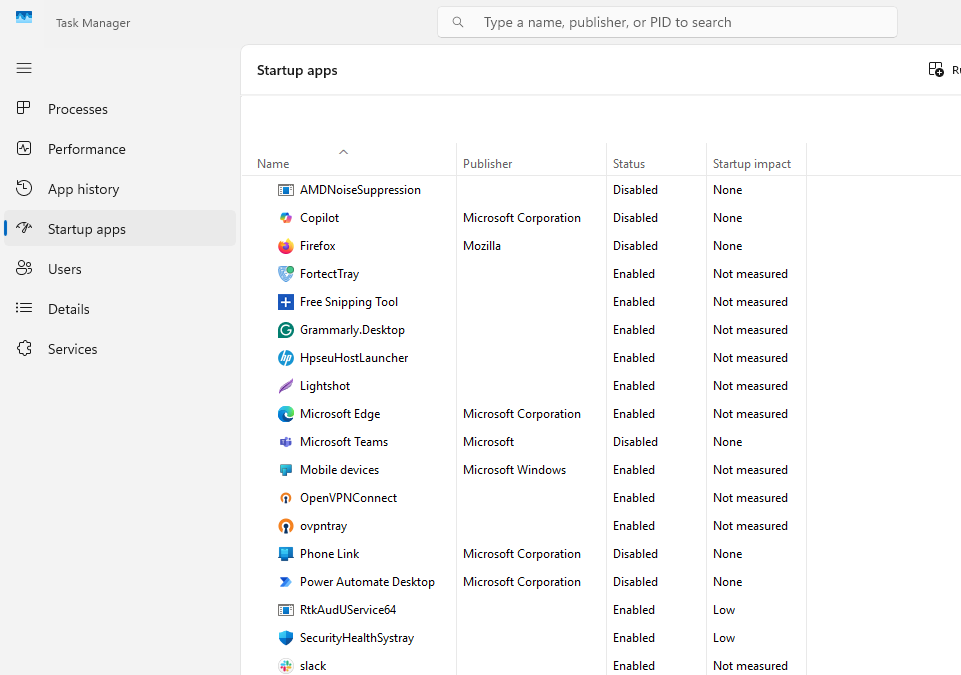Open the Services gear icon
This screenshot has height=675, width=961.
24,348
